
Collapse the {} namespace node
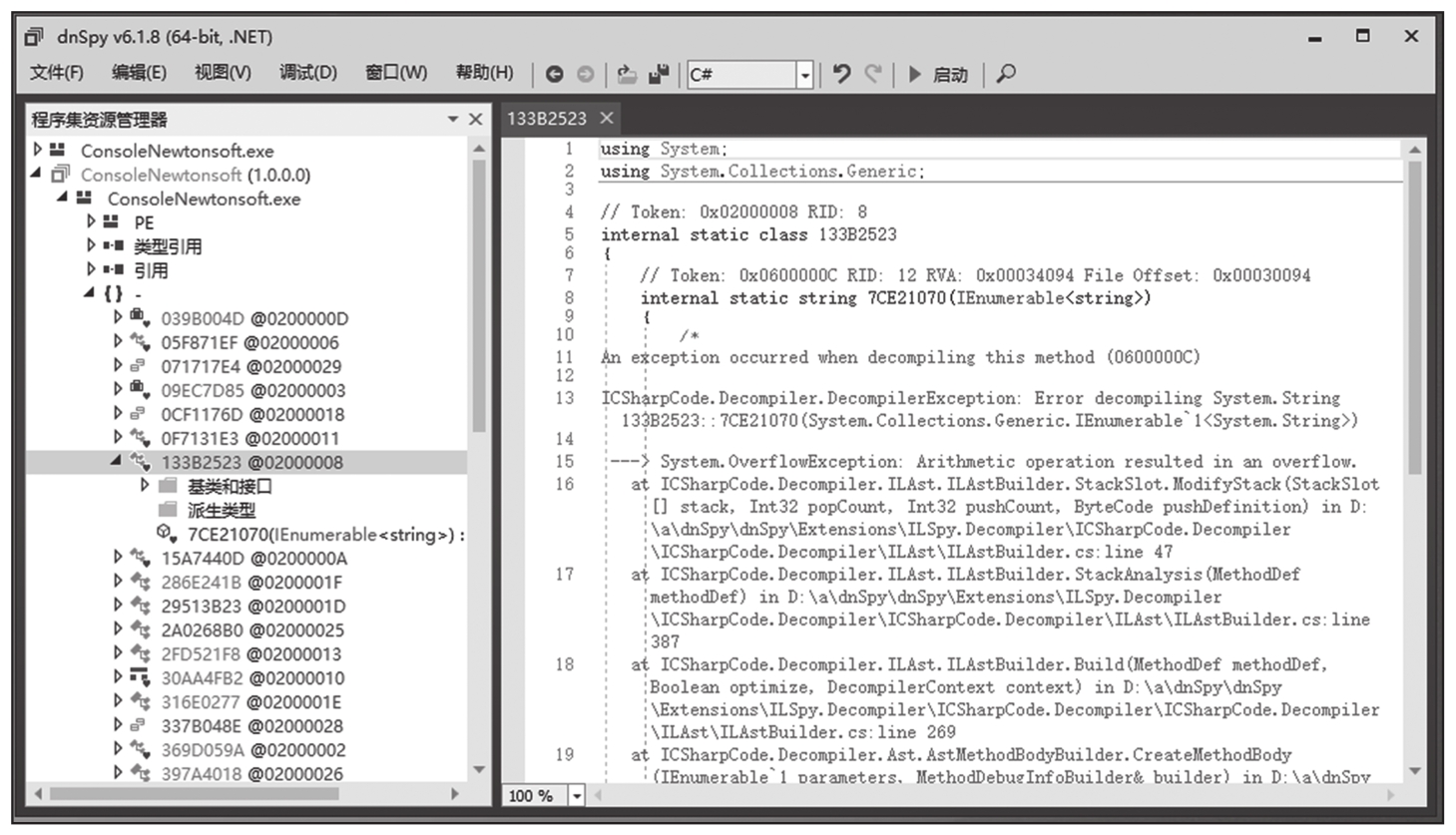(x=90, y=293)
